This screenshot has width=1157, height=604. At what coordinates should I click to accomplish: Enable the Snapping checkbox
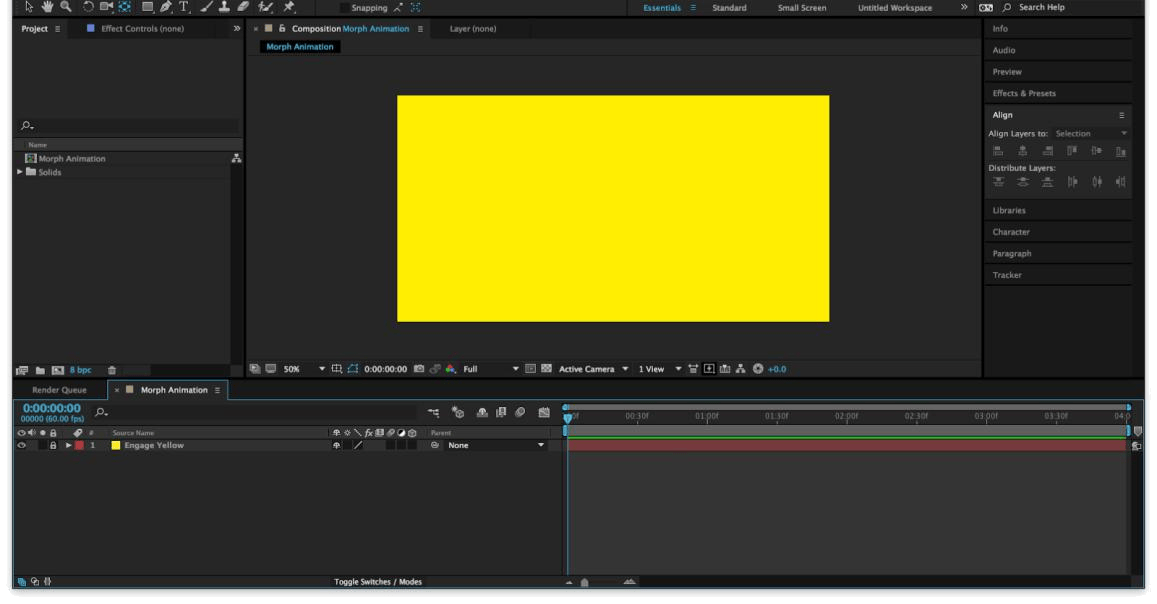pos(344,7)
